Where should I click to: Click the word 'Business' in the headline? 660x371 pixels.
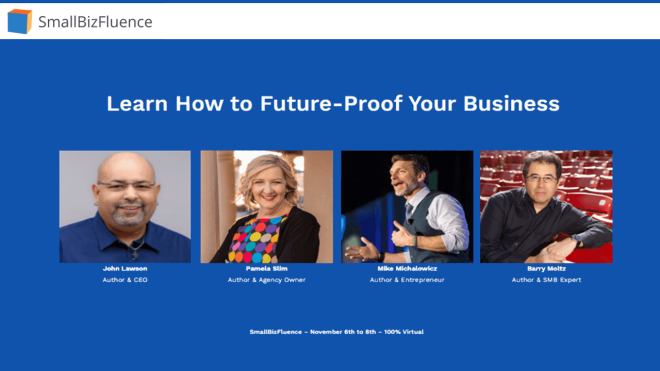511,104
